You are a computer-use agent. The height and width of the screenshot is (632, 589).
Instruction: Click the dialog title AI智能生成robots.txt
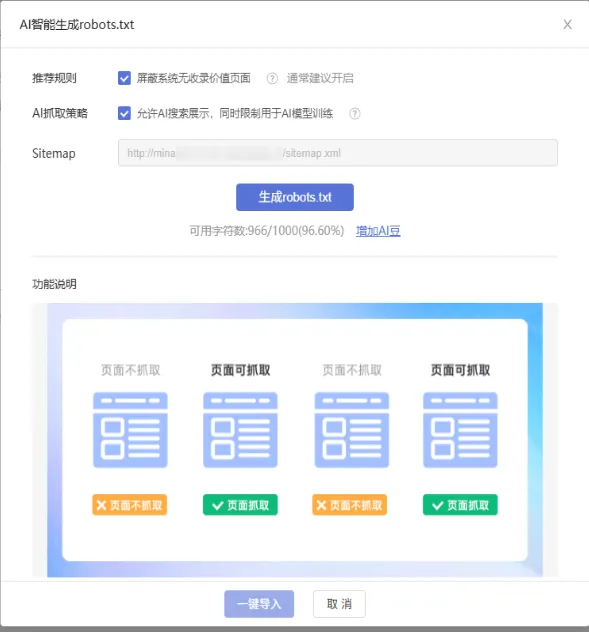(x=77, y=25)
